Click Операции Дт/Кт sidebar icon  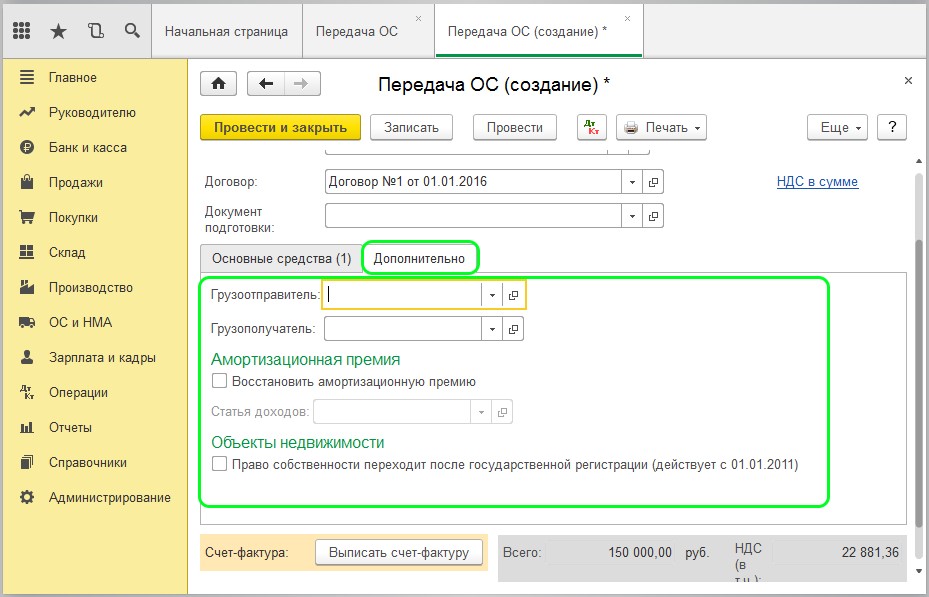point(27,392)
